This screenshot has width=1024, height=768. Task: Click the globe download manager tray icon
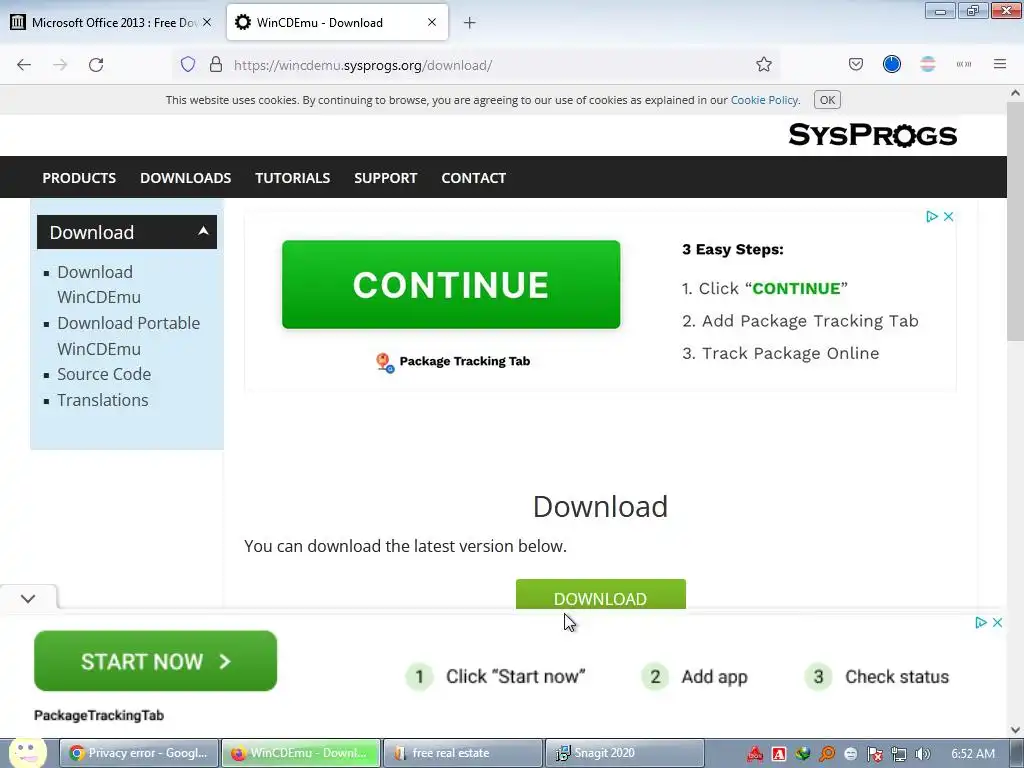803,754
